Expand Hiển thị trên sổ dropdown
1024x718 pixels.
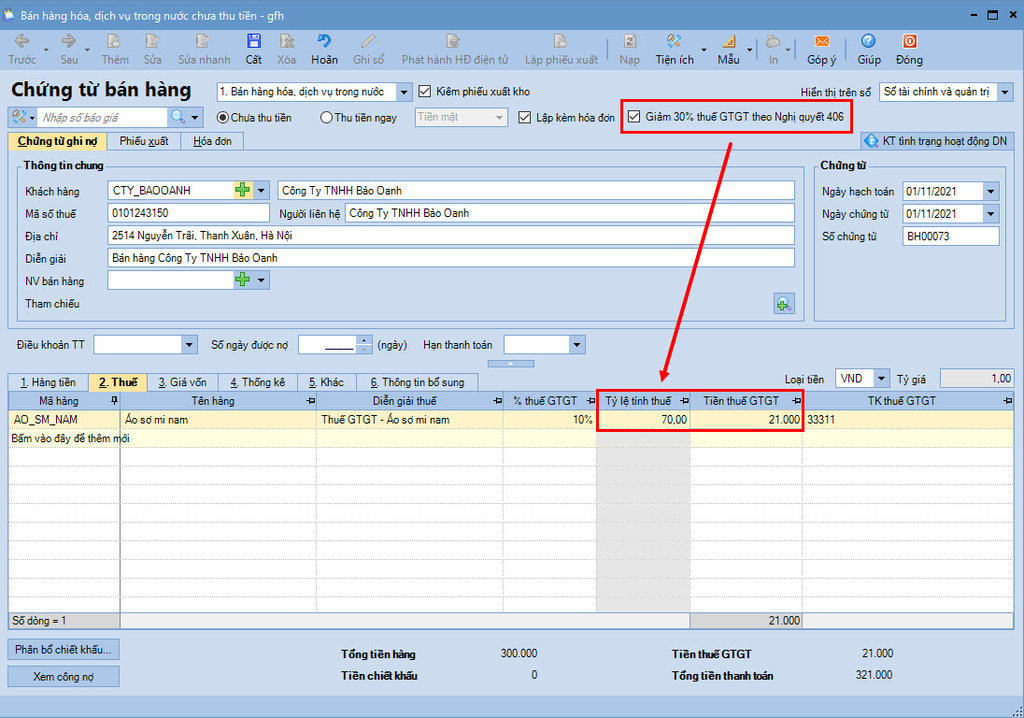[1005, 92]
